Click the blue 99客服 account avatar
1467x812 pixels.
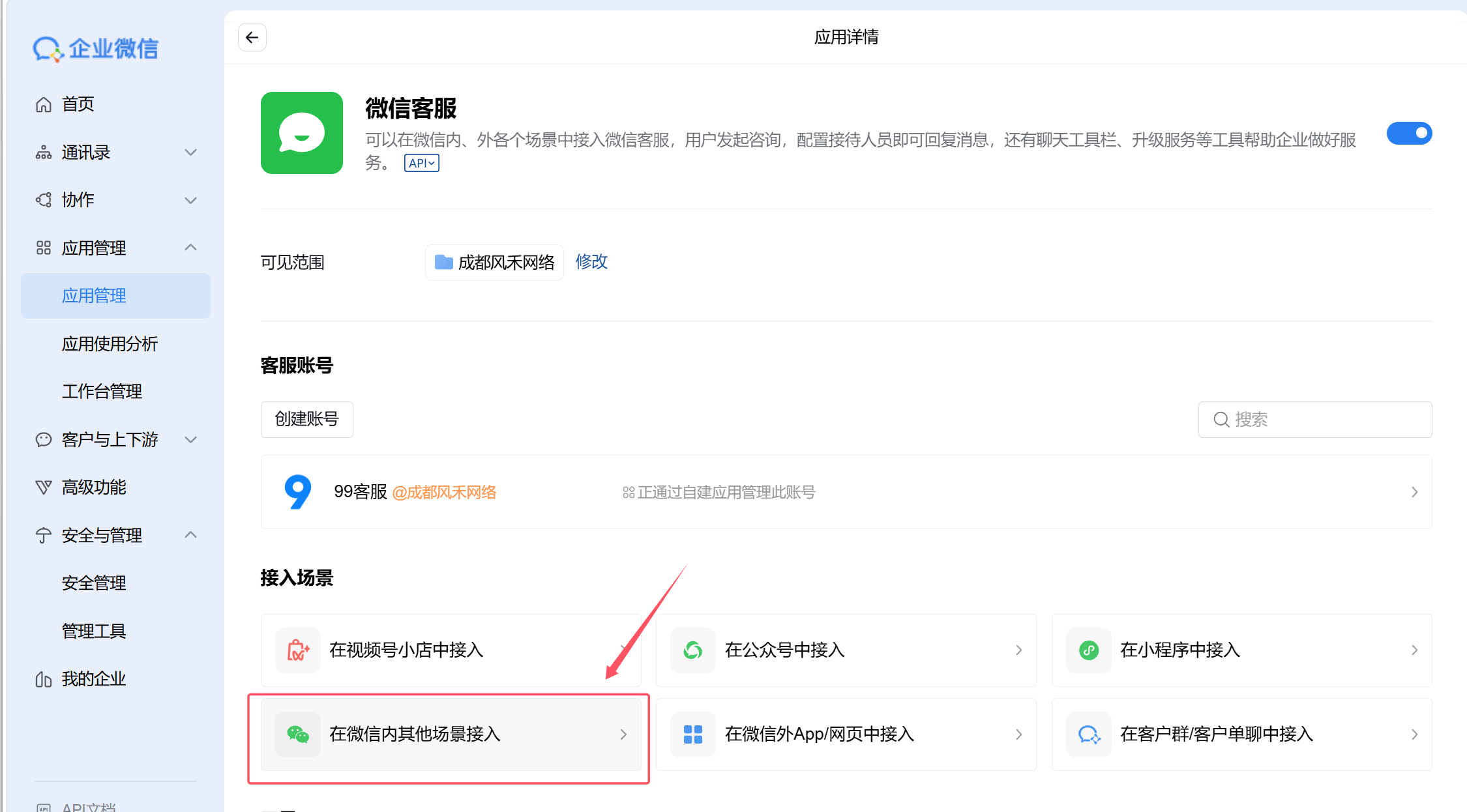click(x=298, y=492)
